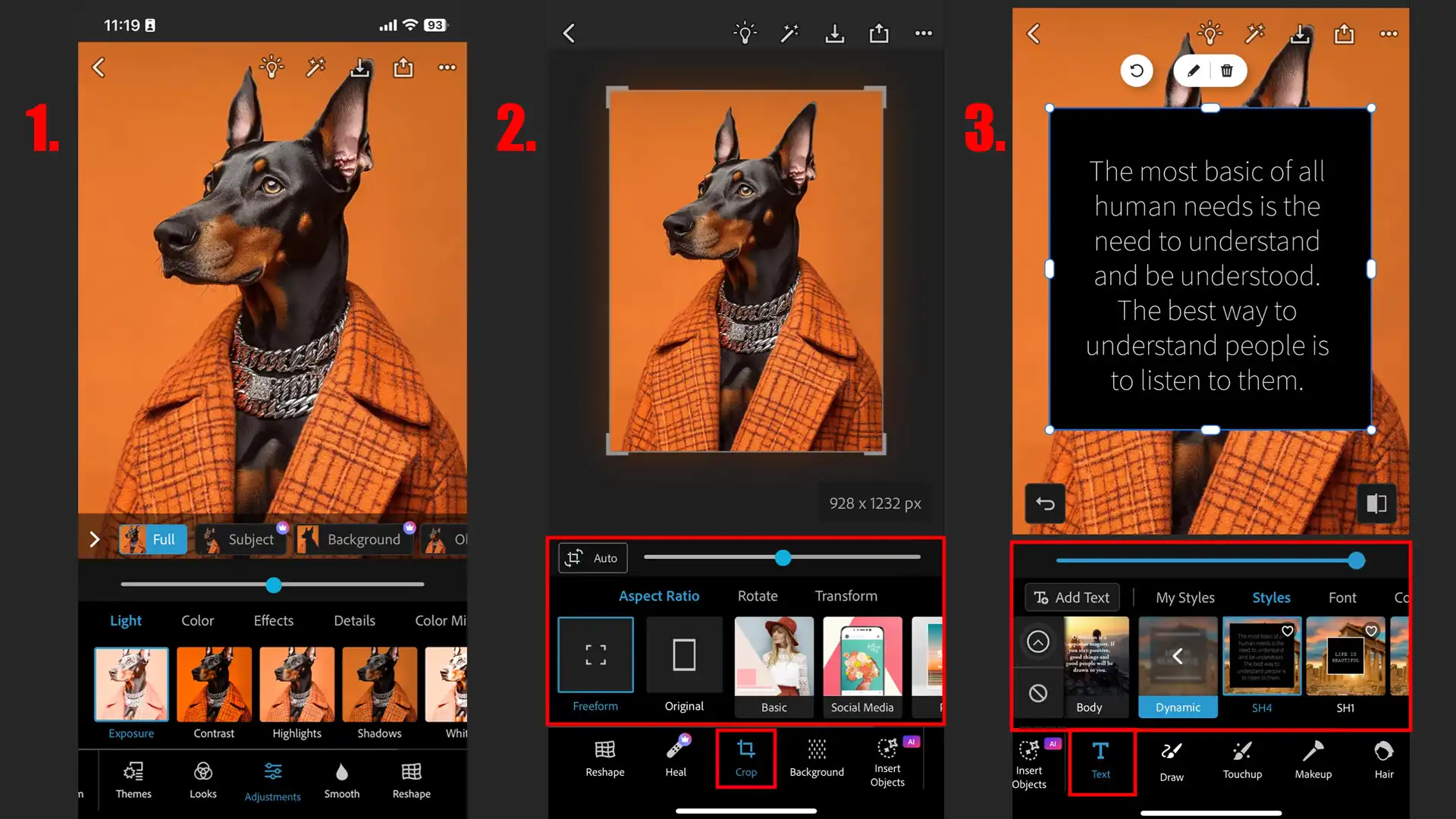Select the Heal tool
Image resolution: width=1456 pixels, height=819 pixels.
tap(675, 758)
